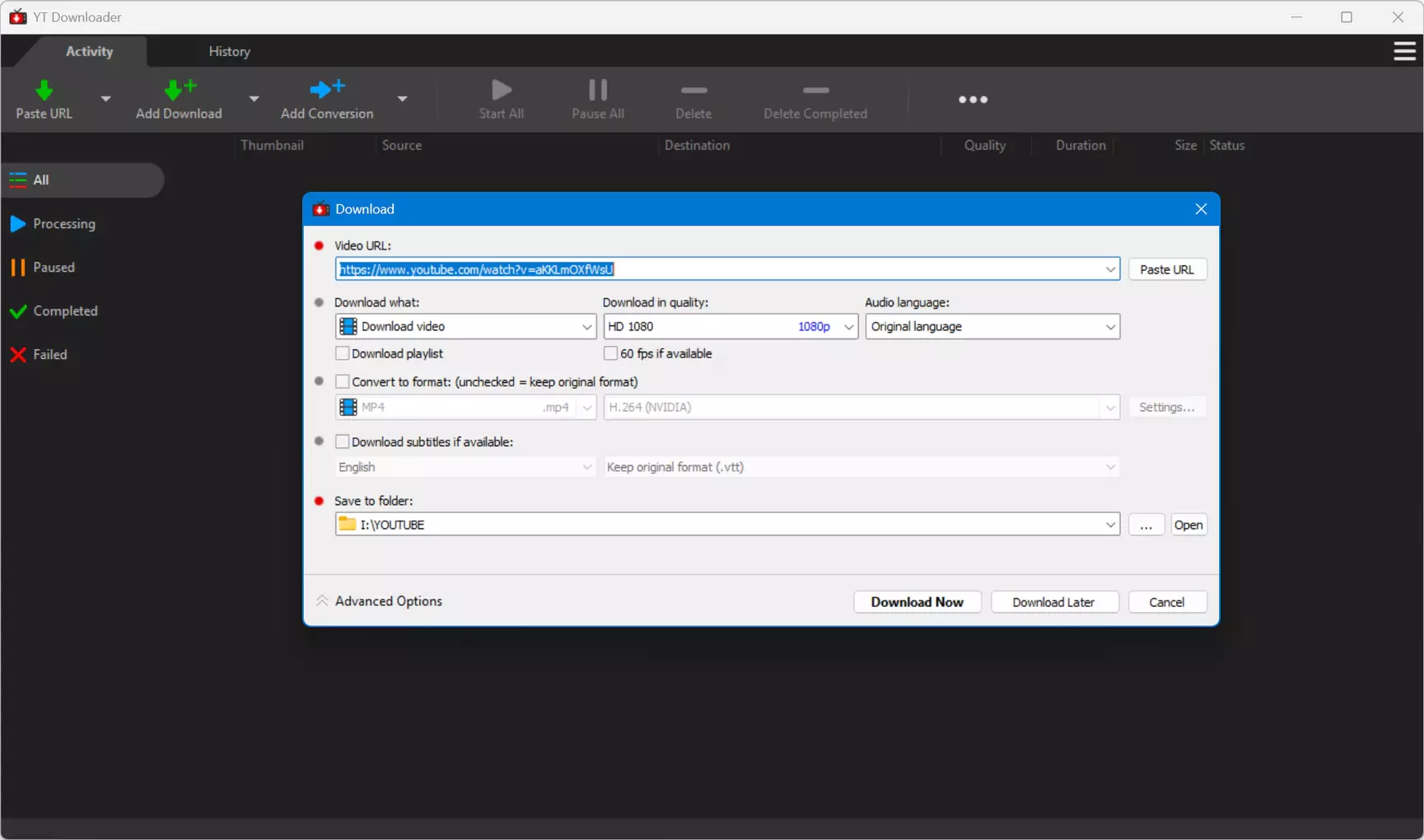Viewport: 1424px width, 840px height.
Task: Switch to the History tab
Action: pyautogui.click(x=230, y=51)
